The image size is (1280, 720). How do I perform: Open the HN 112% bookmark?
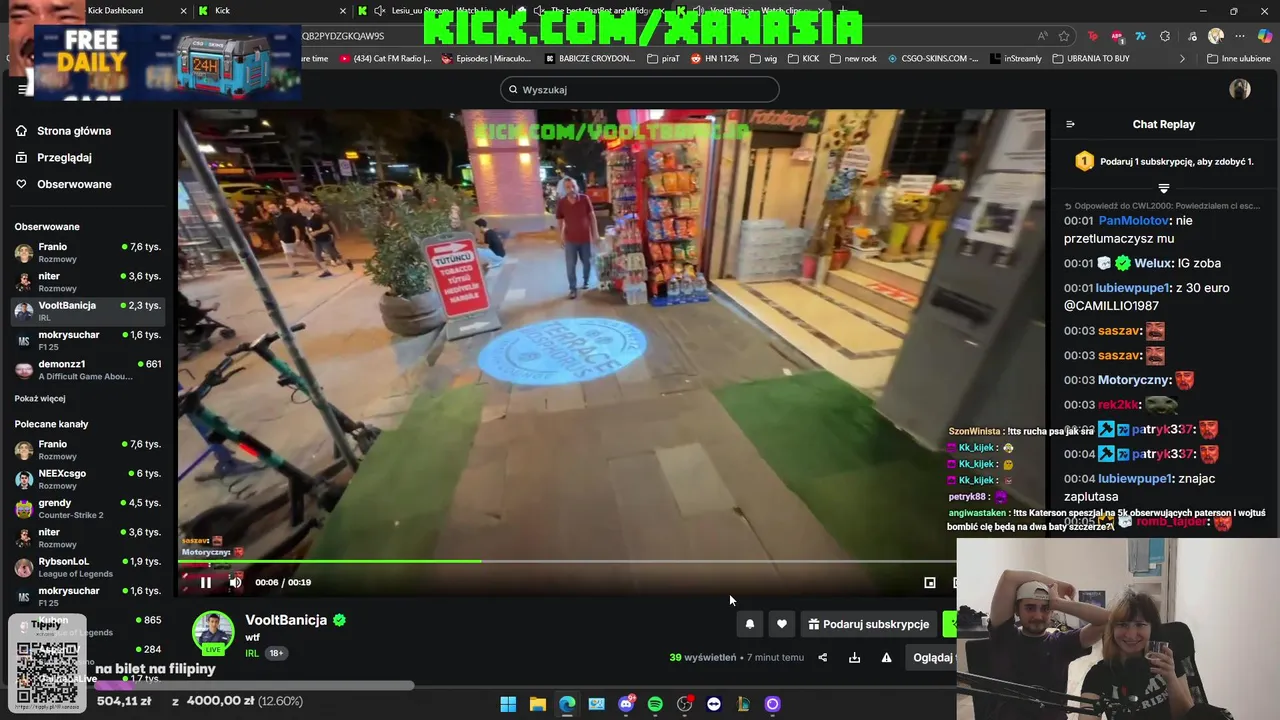tap(714, 59)
